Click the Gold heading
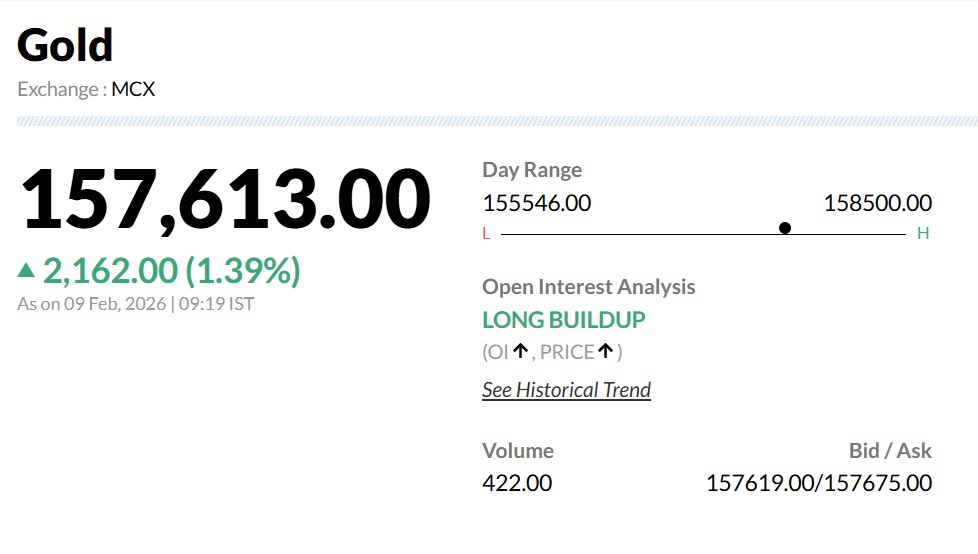Image resolution: width=978 pixels, height=554 pixels. coord(65,46)
